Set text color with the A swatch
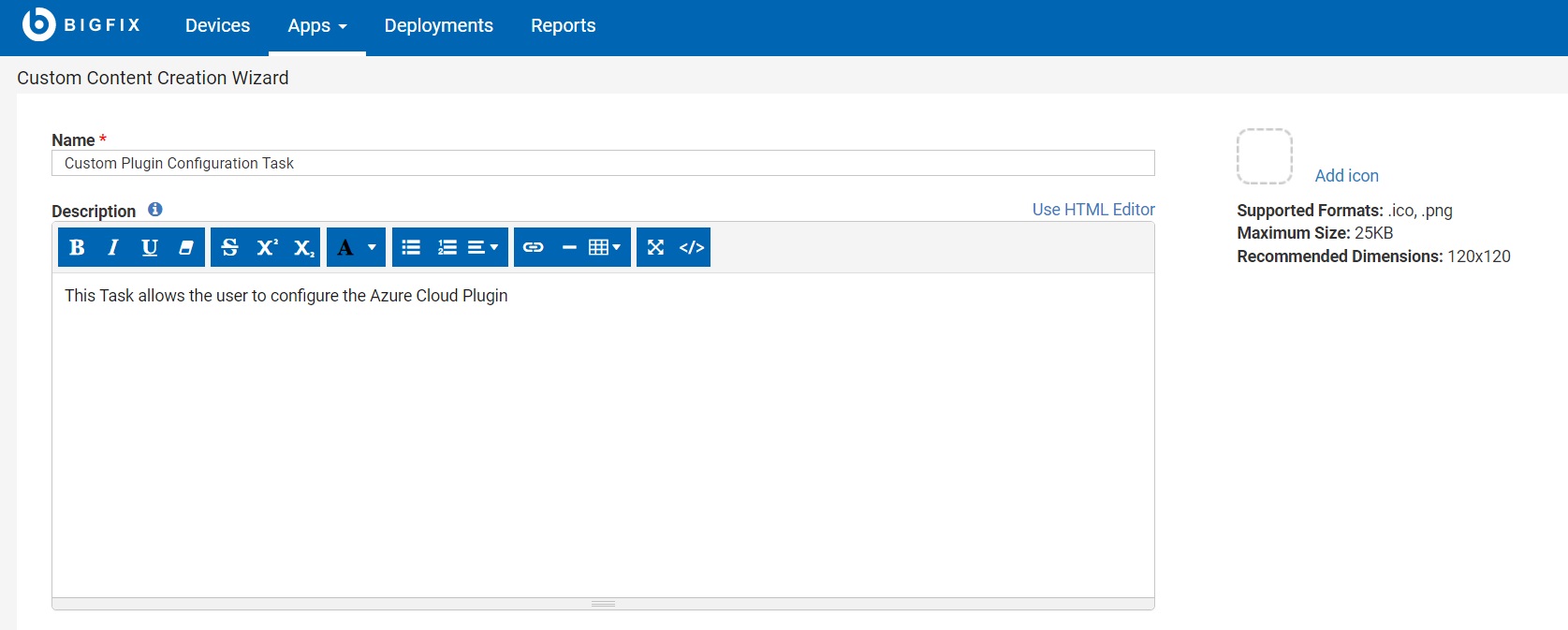 point(345,247)
